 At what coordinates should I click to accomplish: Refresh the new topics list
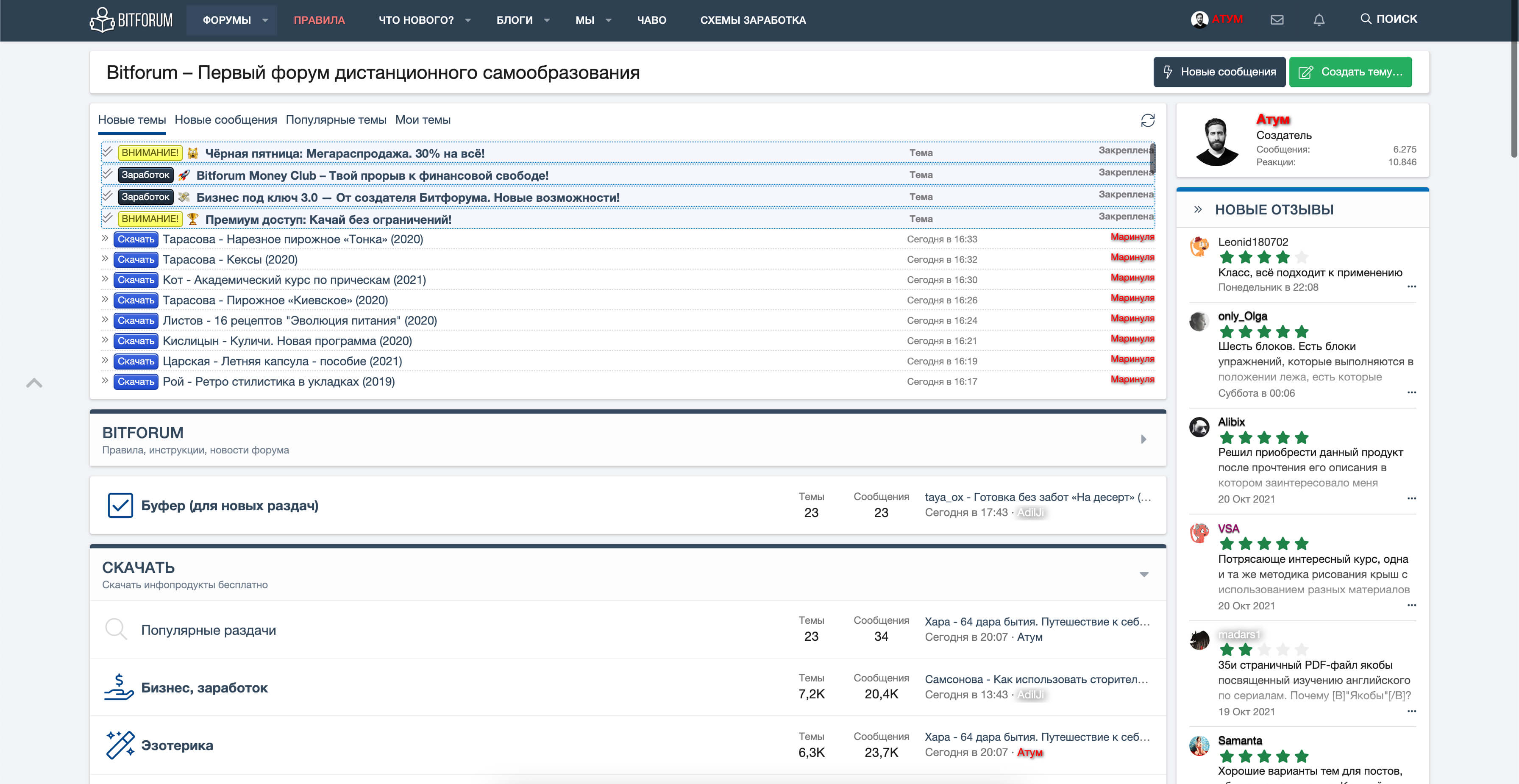point(1147,120)
